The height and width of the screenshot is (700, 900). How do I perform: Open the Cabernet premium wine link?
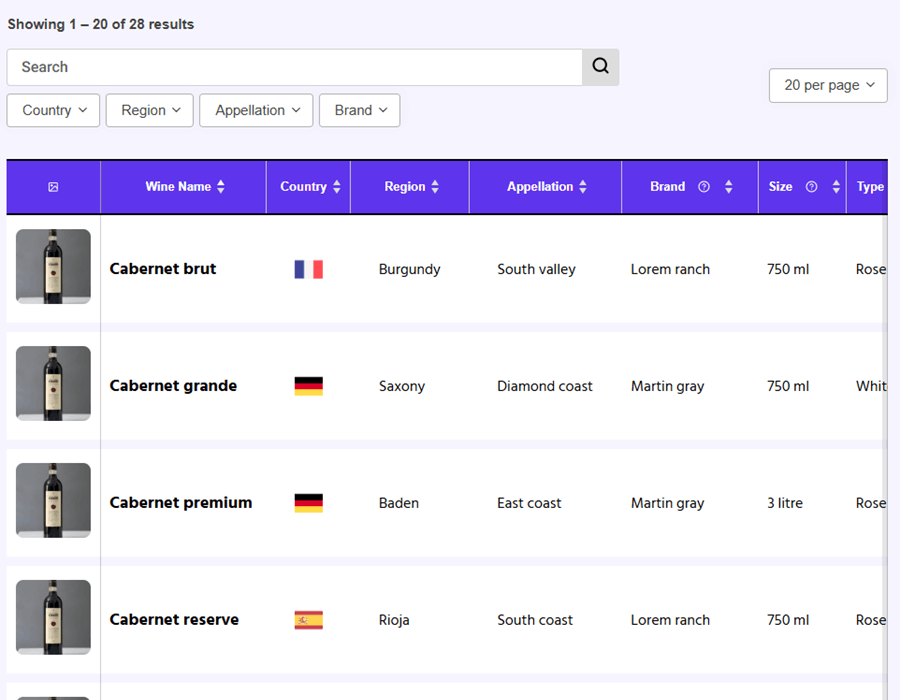coord(181,503)
